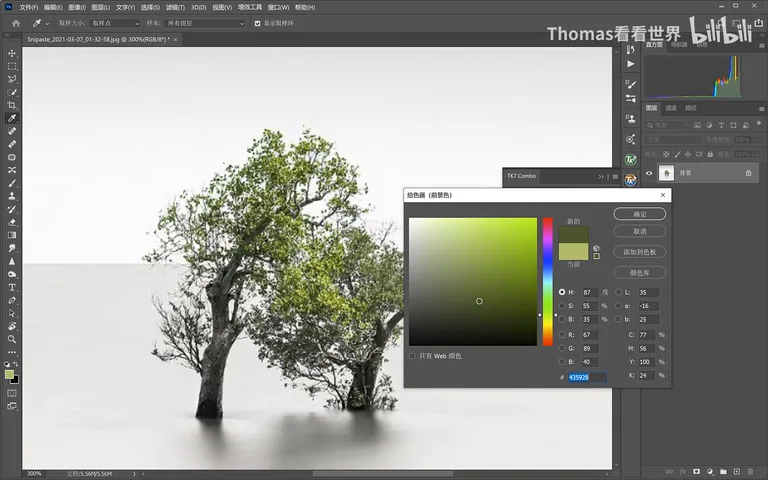This screenshot has height=480, width=768.
Task: Select the Zoom tool
Action: click(x=12, y=339)
